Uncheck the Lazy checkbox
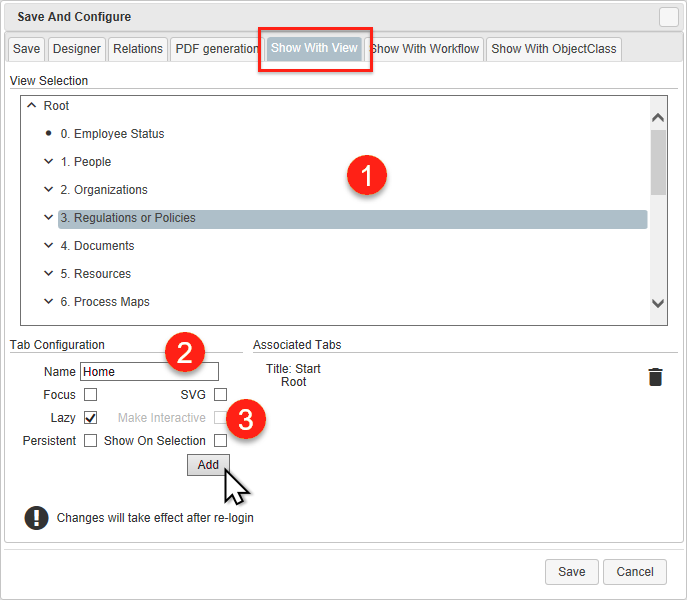This screenshot has height=600, width=687. pos(91,418)
